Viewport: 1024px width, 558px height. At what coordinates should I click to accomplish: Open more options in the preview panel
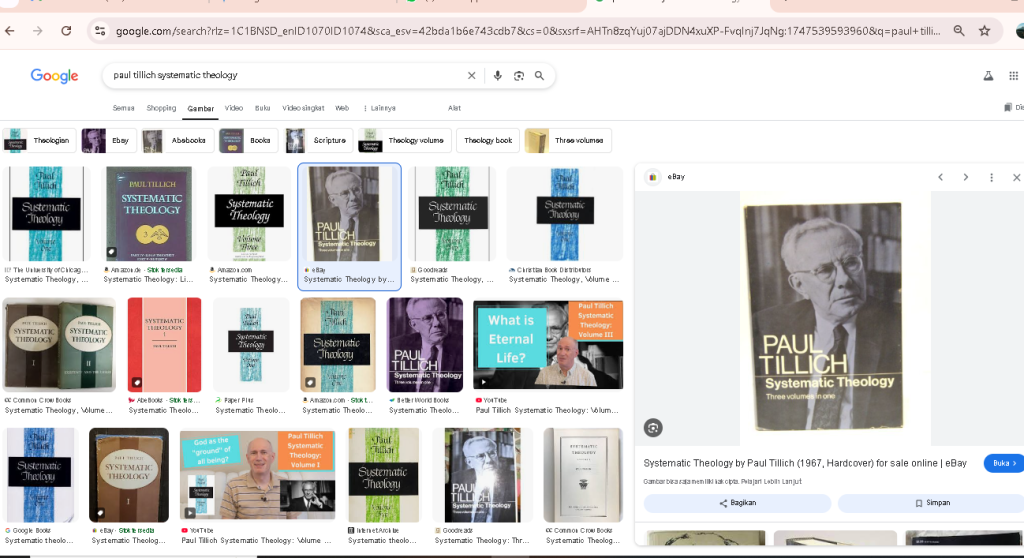(x=991, y=177)
